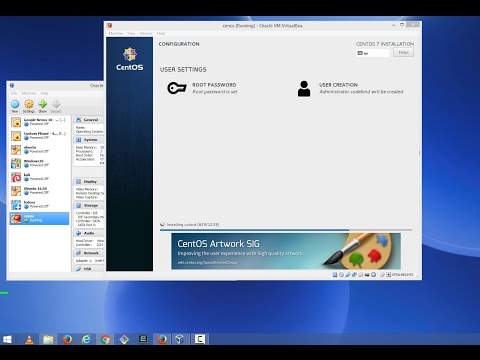Click shared folders icon in VM status bar
480x360 pixels.
360,275
